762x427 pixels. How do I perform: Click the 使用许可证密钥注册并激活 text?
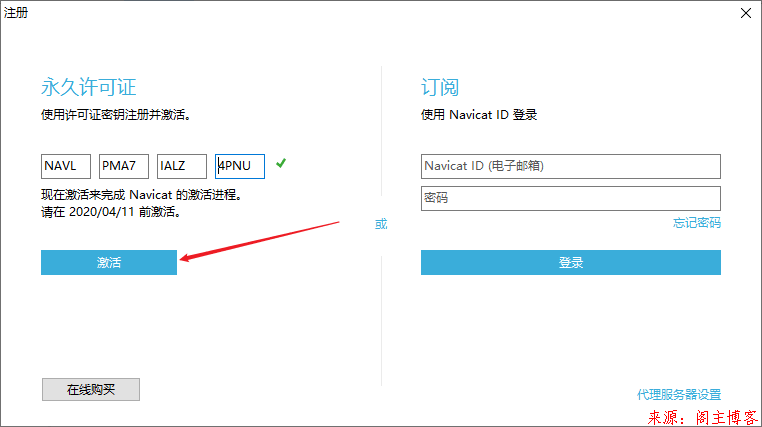[115, 115]
